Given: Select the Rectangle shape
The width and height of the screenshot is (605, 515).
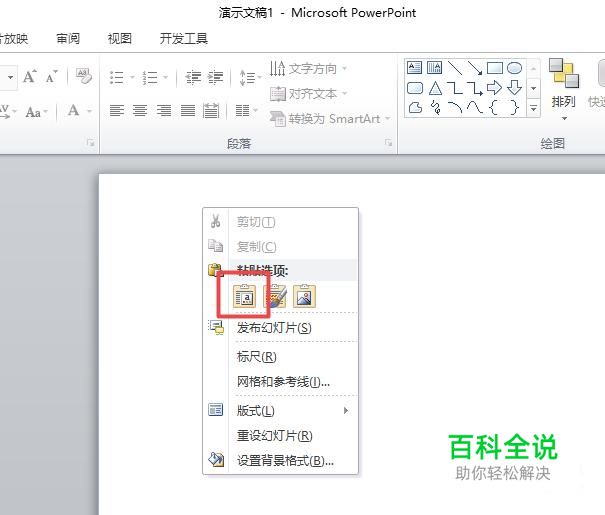Looking at the screenshot, I should pyautogui.click(x=495, y=68).
